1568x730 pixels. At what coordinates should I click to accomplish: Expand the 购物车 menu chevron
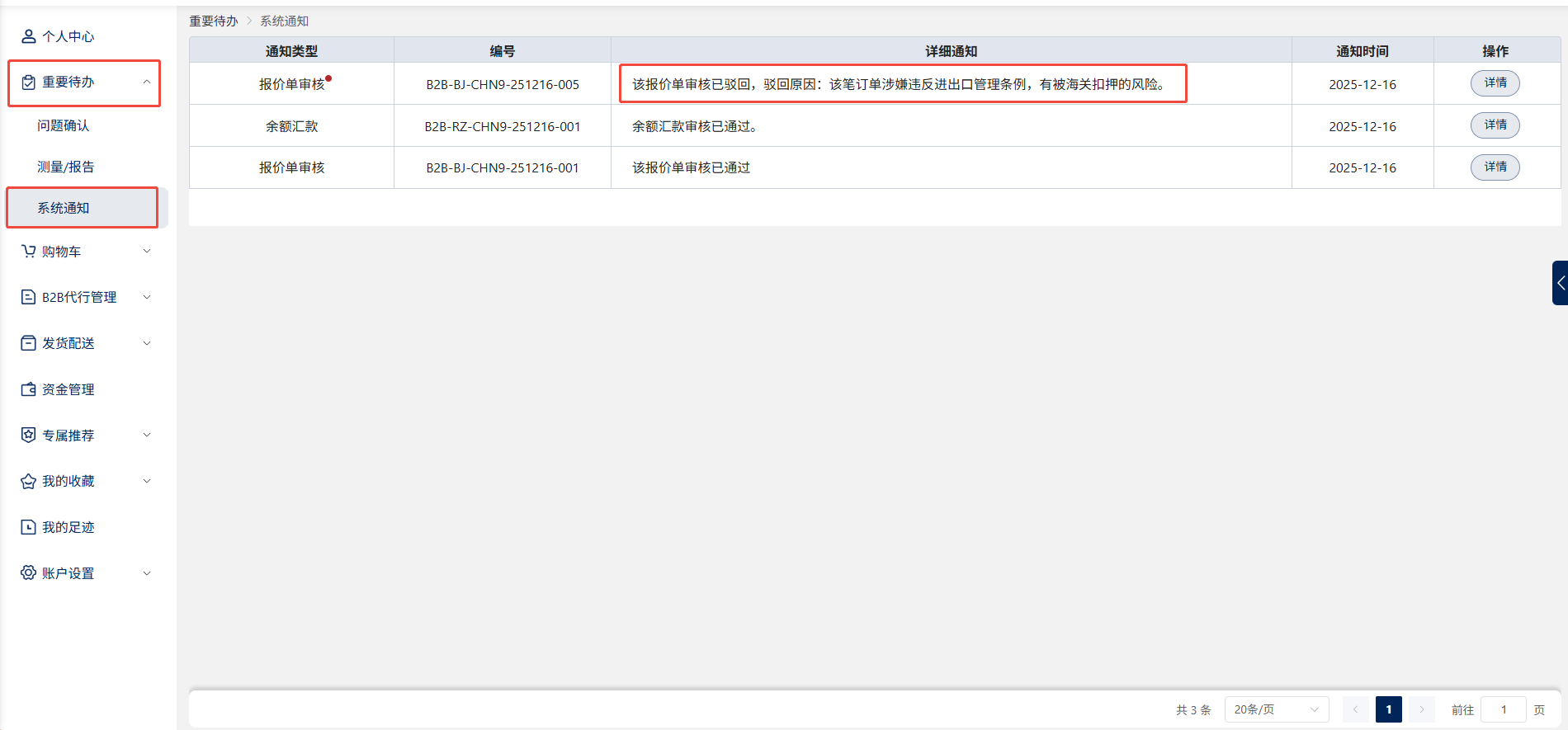coord(147,252)
